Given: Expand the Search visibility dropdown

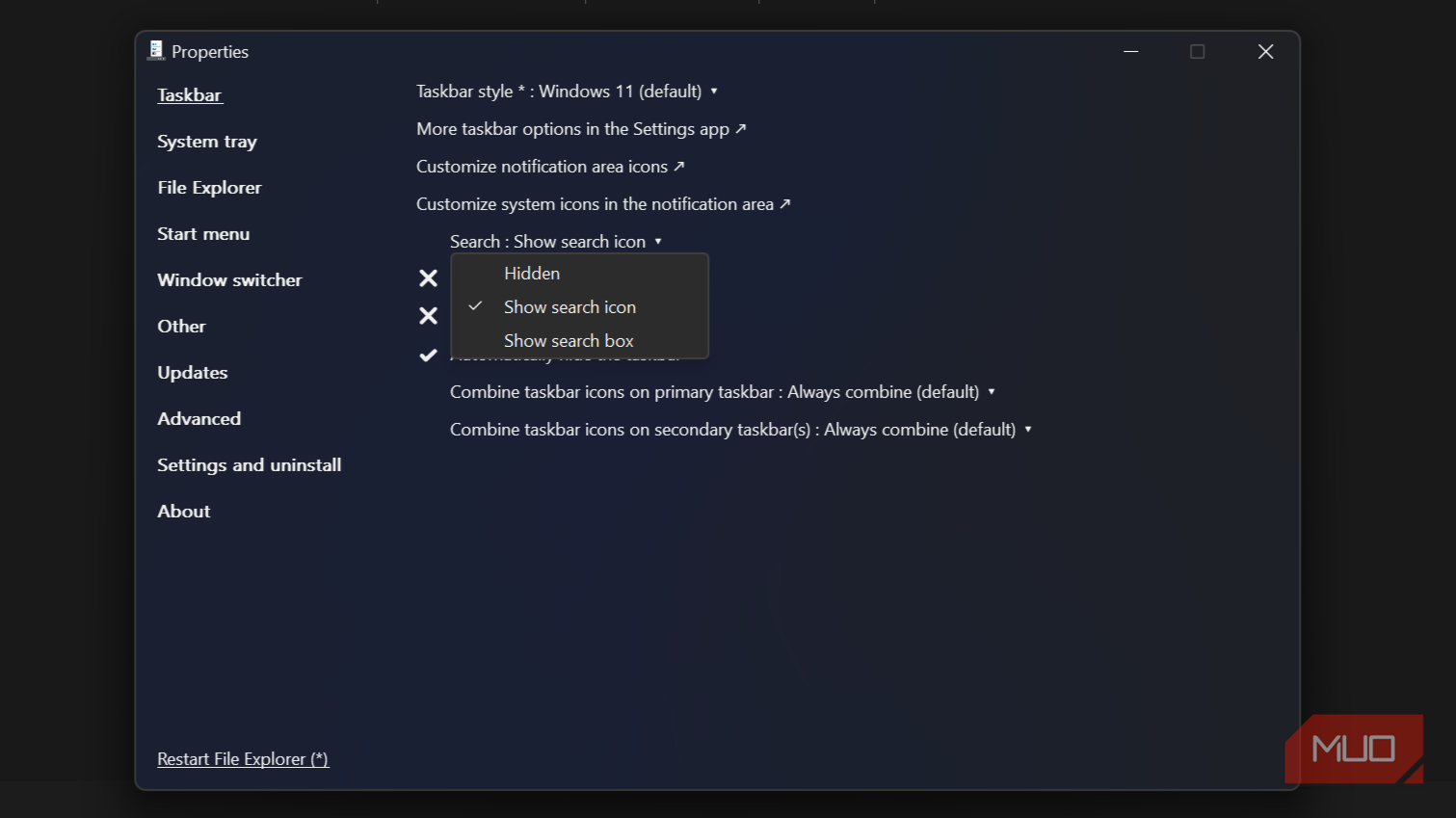Looking at the screenshot, I should tap(555, 242).
